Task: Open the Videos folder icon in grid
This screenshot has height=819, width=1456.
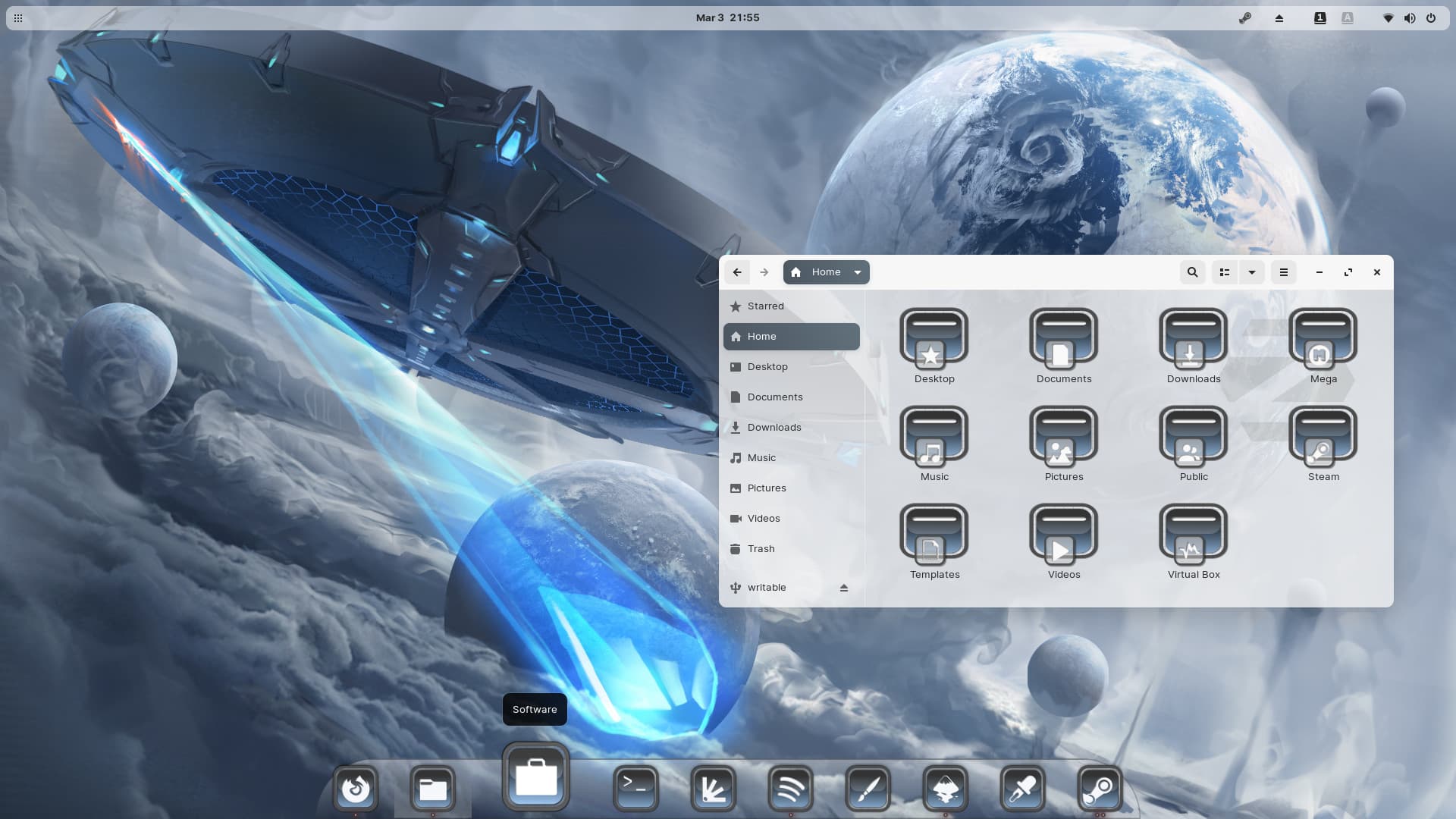Action: (x=1063, y=533)
